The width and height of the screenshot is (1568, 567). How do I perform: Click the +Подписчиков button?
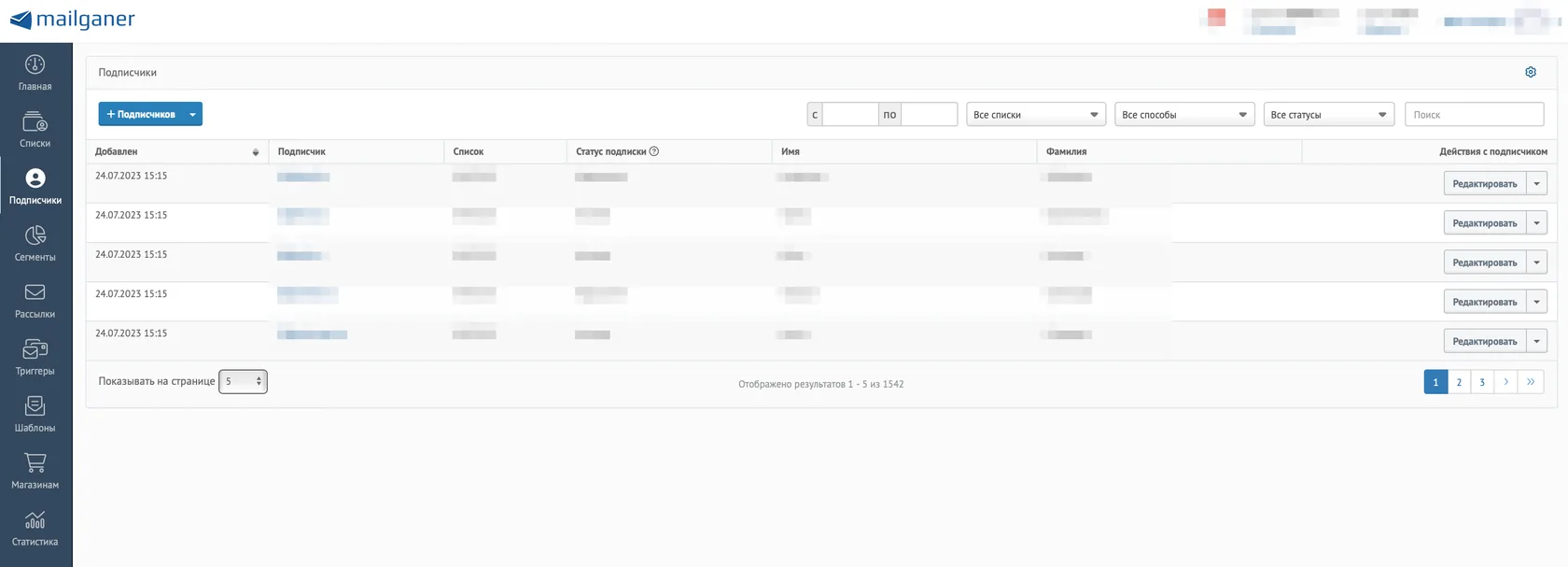tap(141, 114)
